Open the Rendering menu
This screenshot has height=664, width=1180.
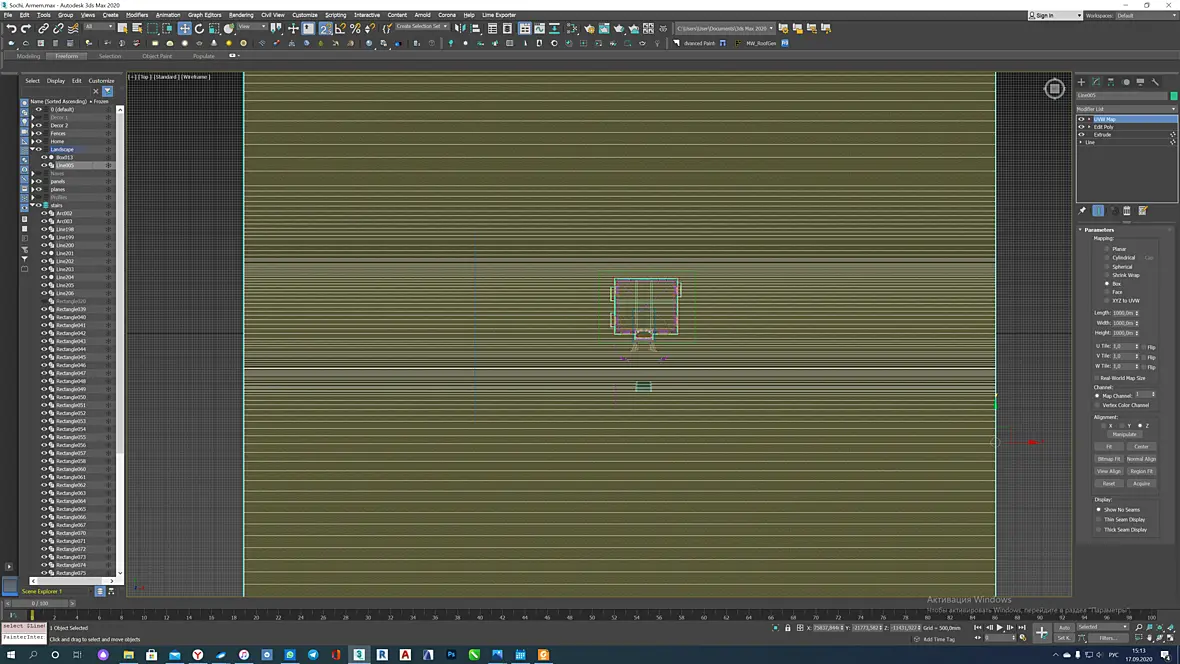pyautogui.click(x=241, y=15)
